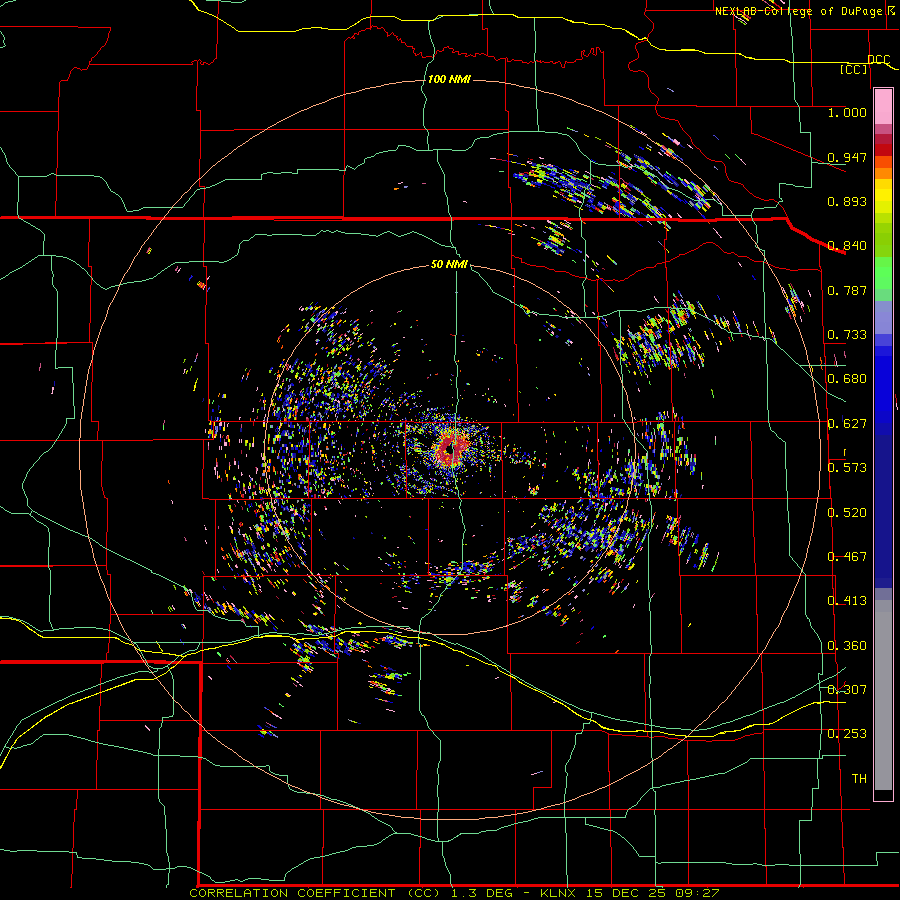The height and width of the screenshot is (900, 900).
Task: Click the 15 DEC 25 date text
Action: (626, 893)
